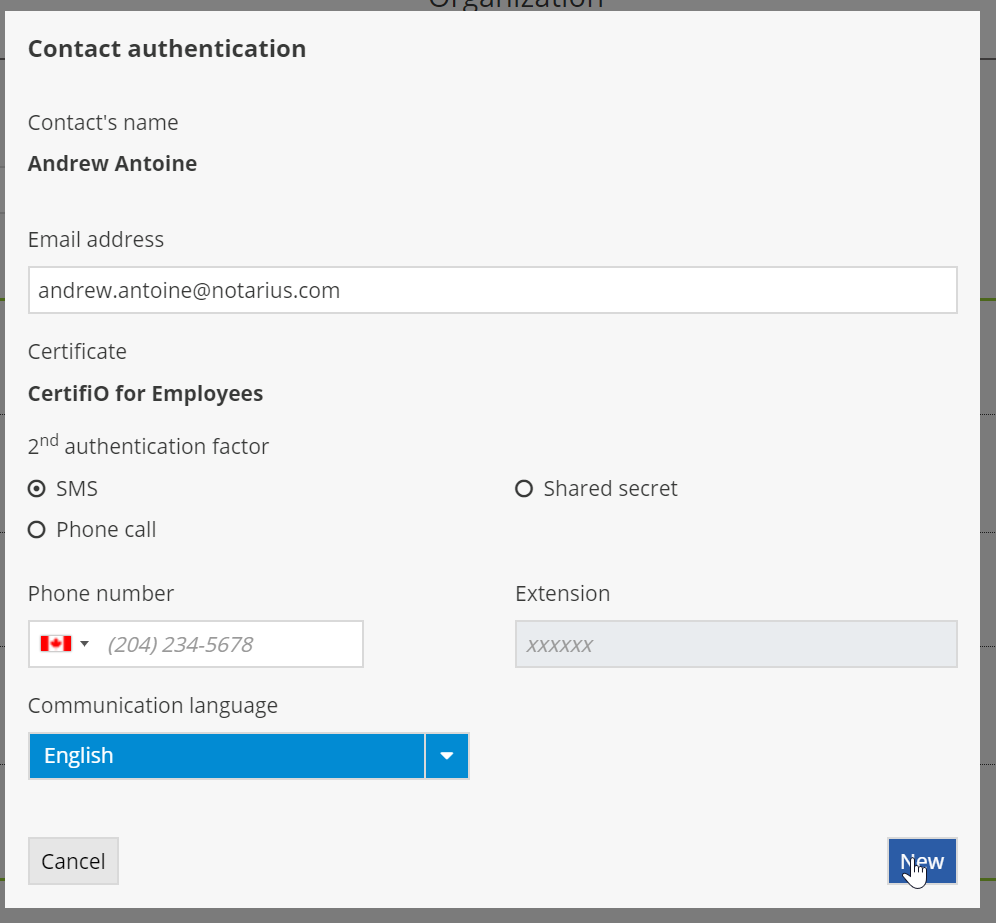
Task: Click the Contact authentication dialog title
Action: tap(167, 49)
